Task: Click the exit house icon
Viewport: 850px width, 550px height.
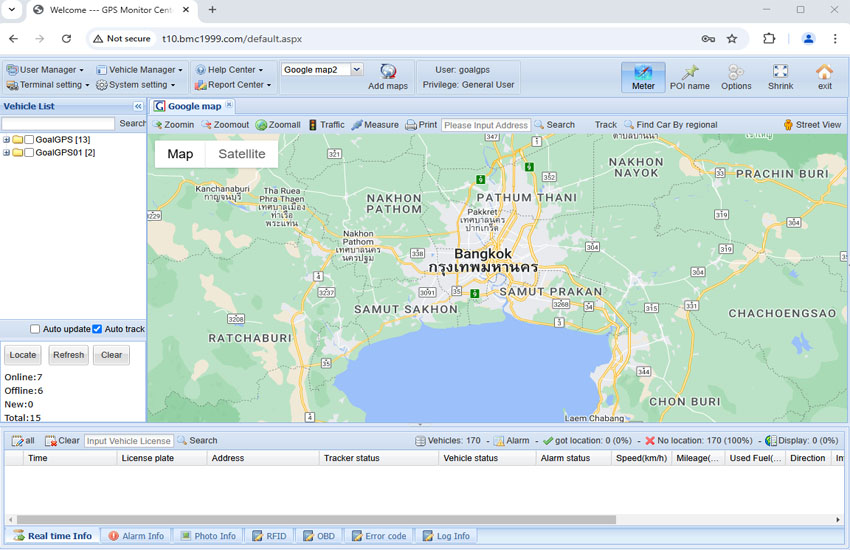Action: tap(825, 72)
